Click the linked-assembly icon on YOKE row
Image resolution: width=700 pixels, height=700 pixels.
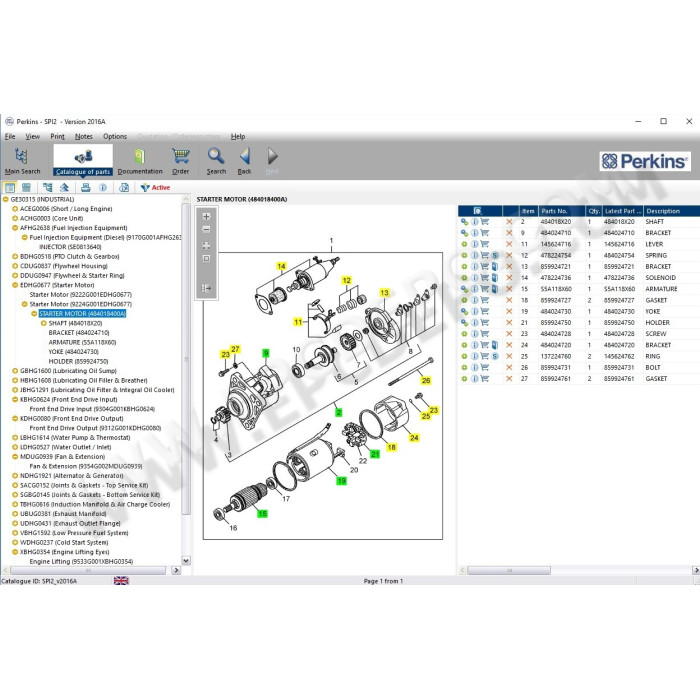[464, 312]
